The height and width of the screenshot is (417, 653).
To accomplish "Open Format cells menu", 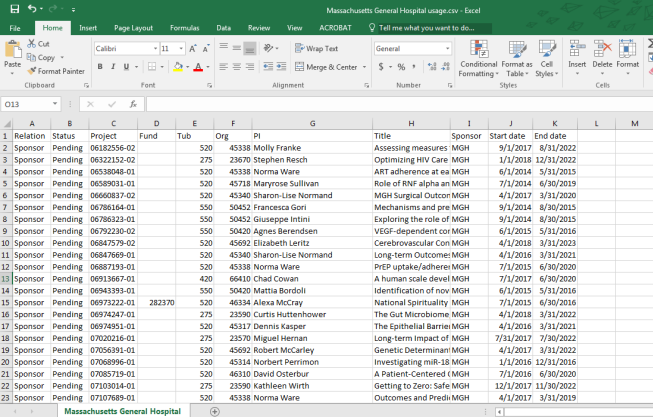I will tap(627, 57).
